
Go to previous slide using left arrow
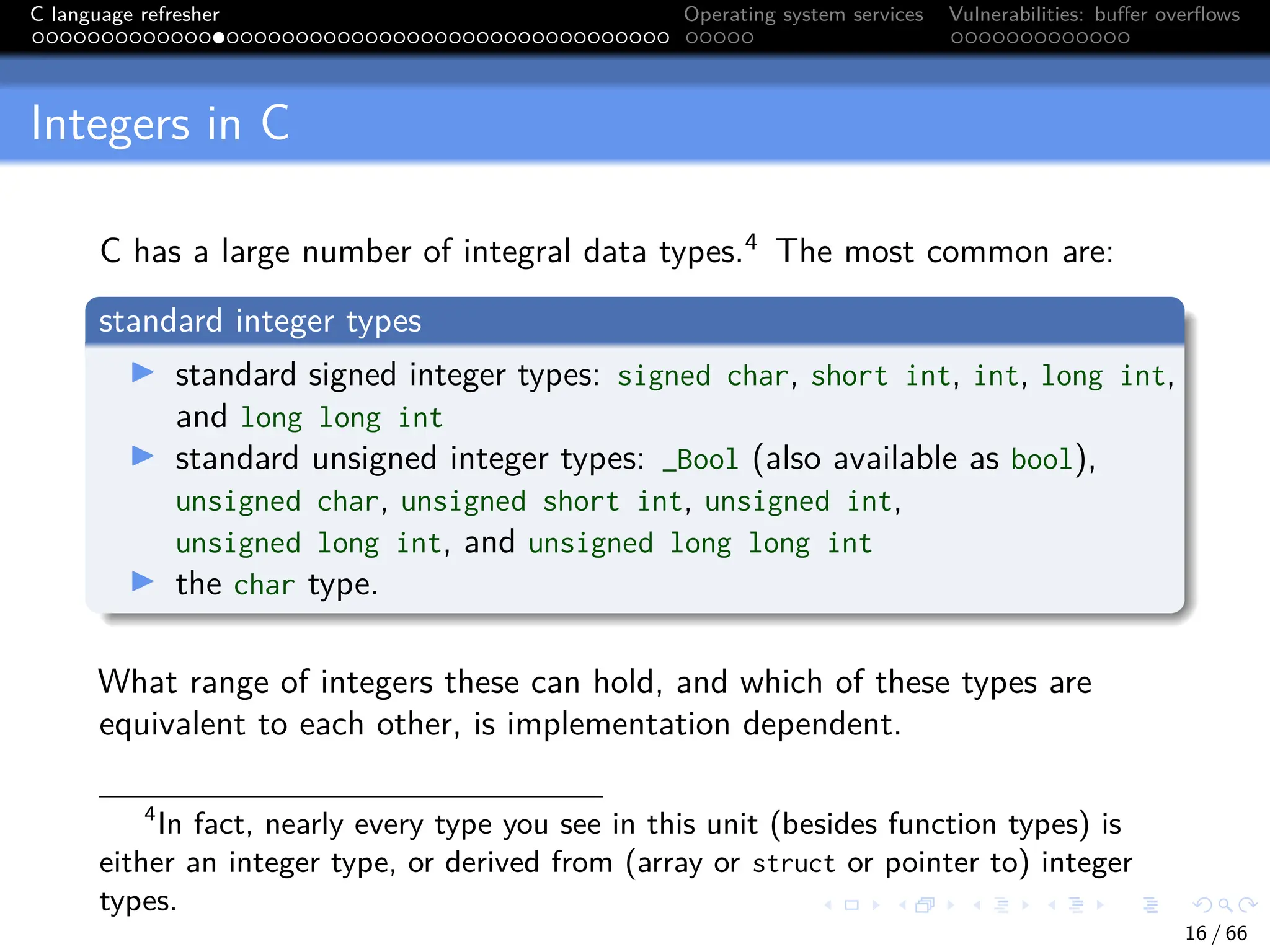(x=828, y=905)
